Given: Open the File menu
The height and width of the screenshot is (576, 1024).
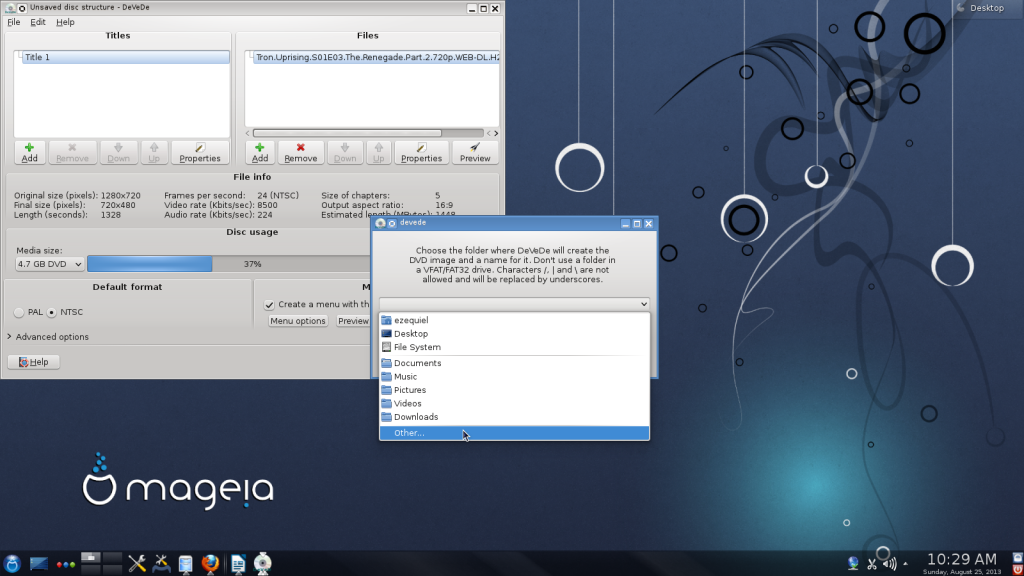Looking at the screenshot, I should point(14,22).
